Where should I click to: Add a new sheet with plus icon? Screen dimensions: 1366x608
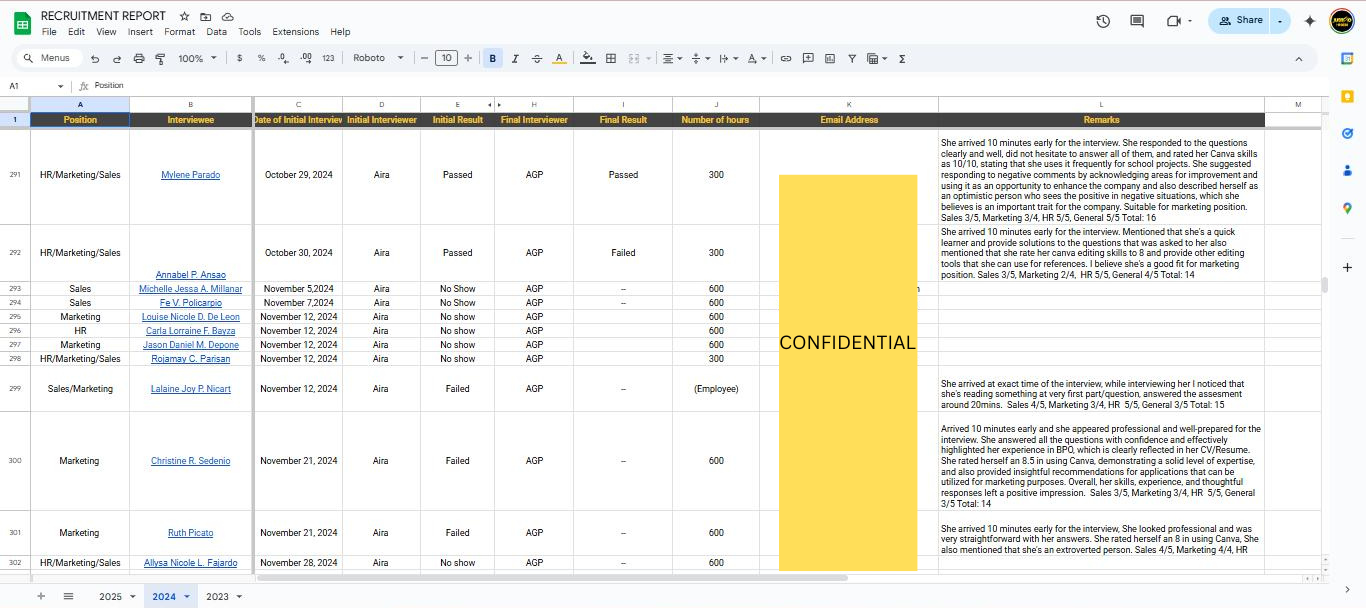(41, 596)
